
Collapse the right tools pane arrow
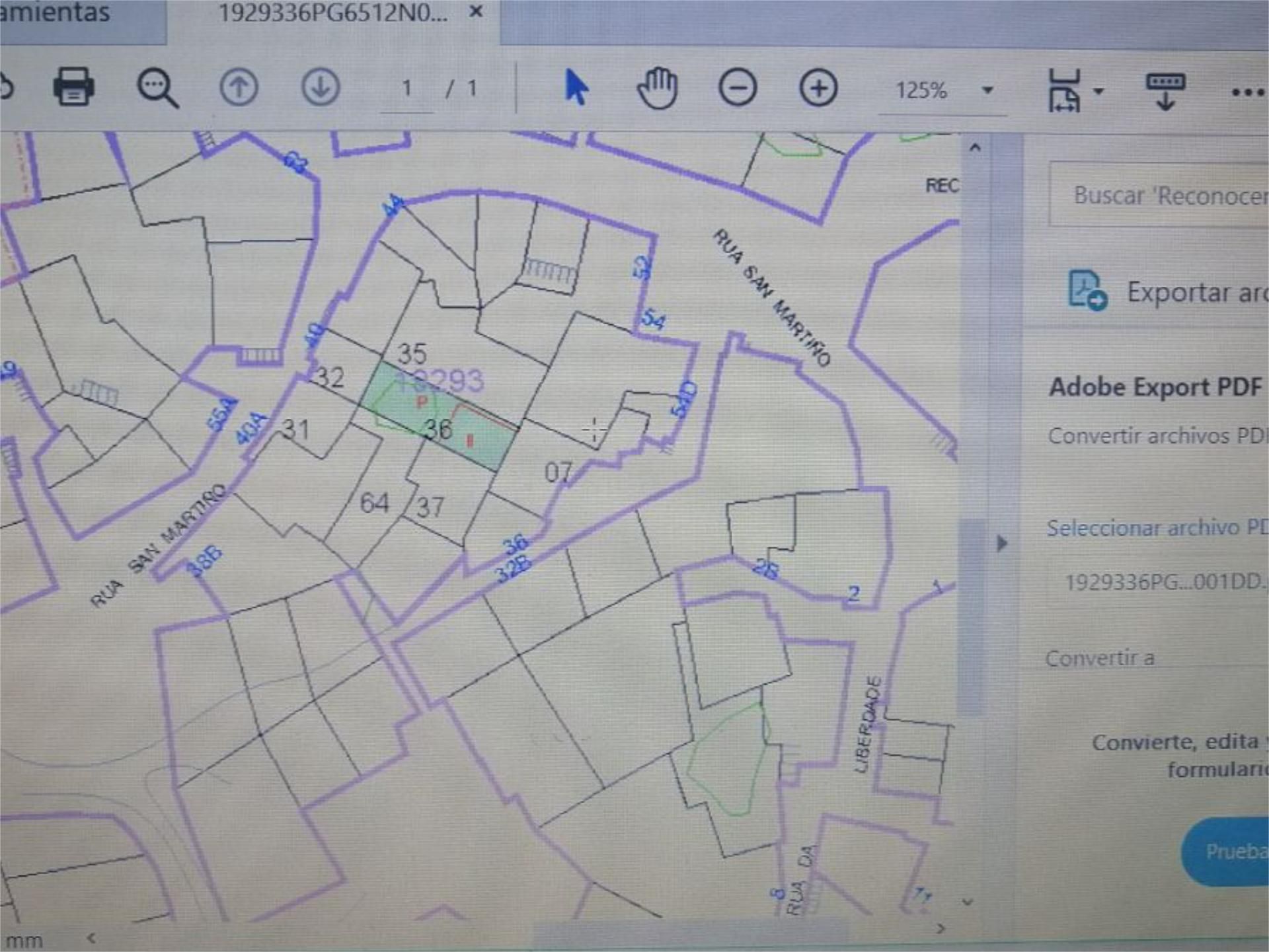[x=1002, y=543]
